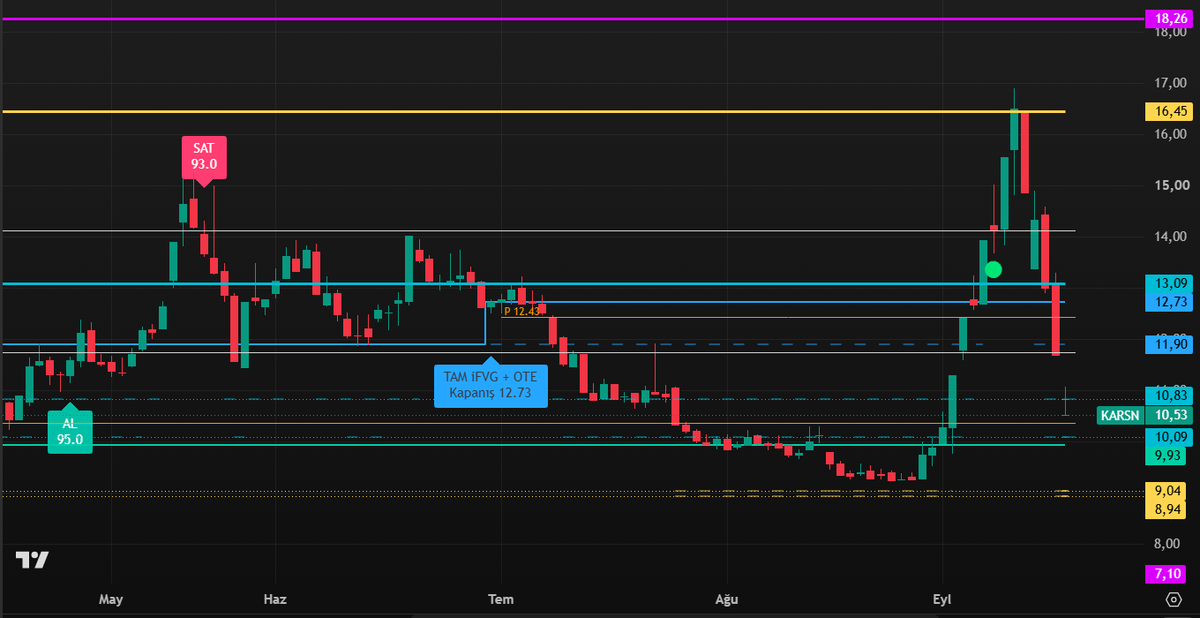Click the May label on time axis

click(x=110, y=599)
